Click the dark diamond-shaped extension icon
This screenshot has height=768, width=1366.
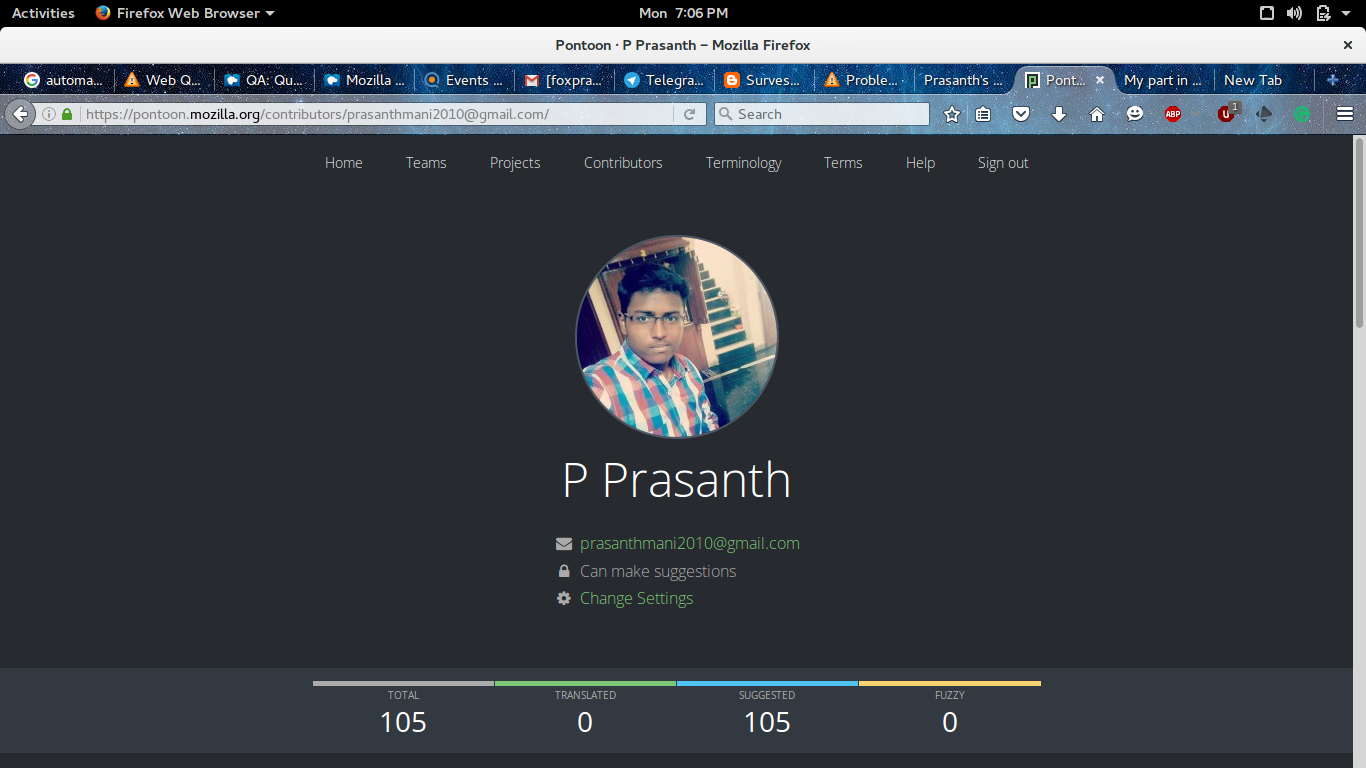tap(1264, 114)
